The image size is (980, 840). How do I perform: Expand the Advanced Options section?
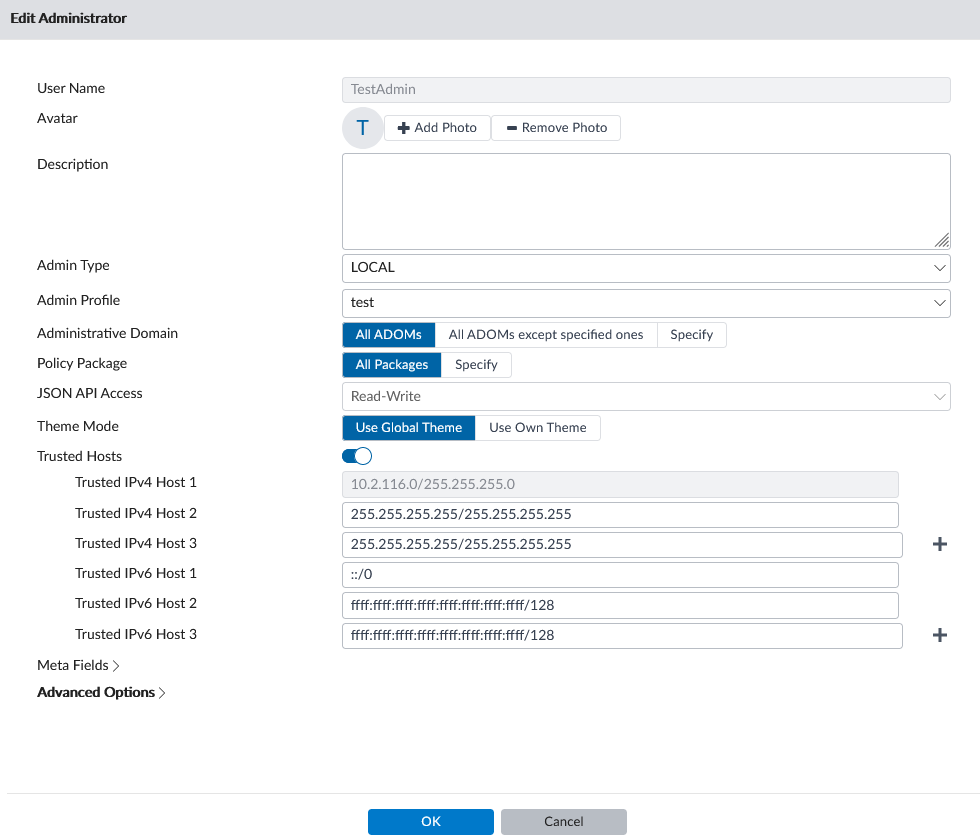(x=101, y=692)
